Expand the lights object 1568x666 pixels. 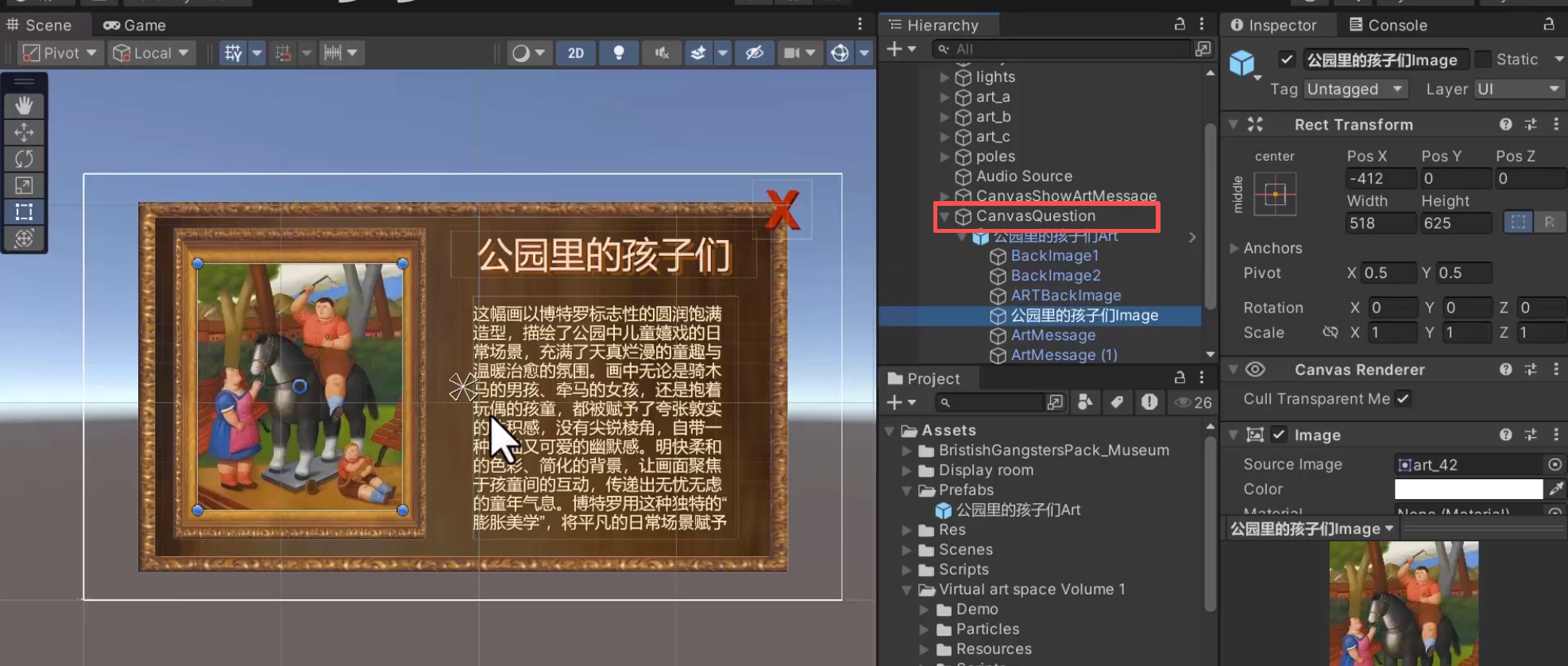[x=944, y=77]
